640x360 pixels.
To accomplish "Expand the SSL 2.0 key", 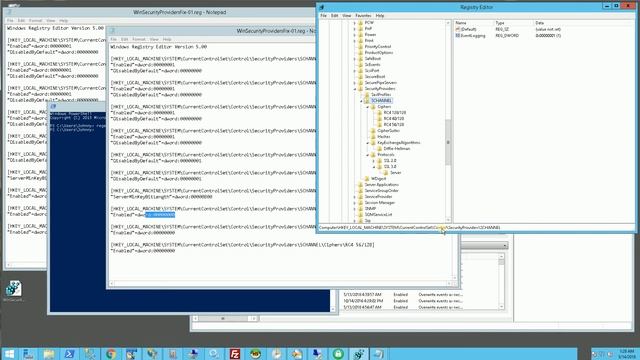I will (373, 161).
